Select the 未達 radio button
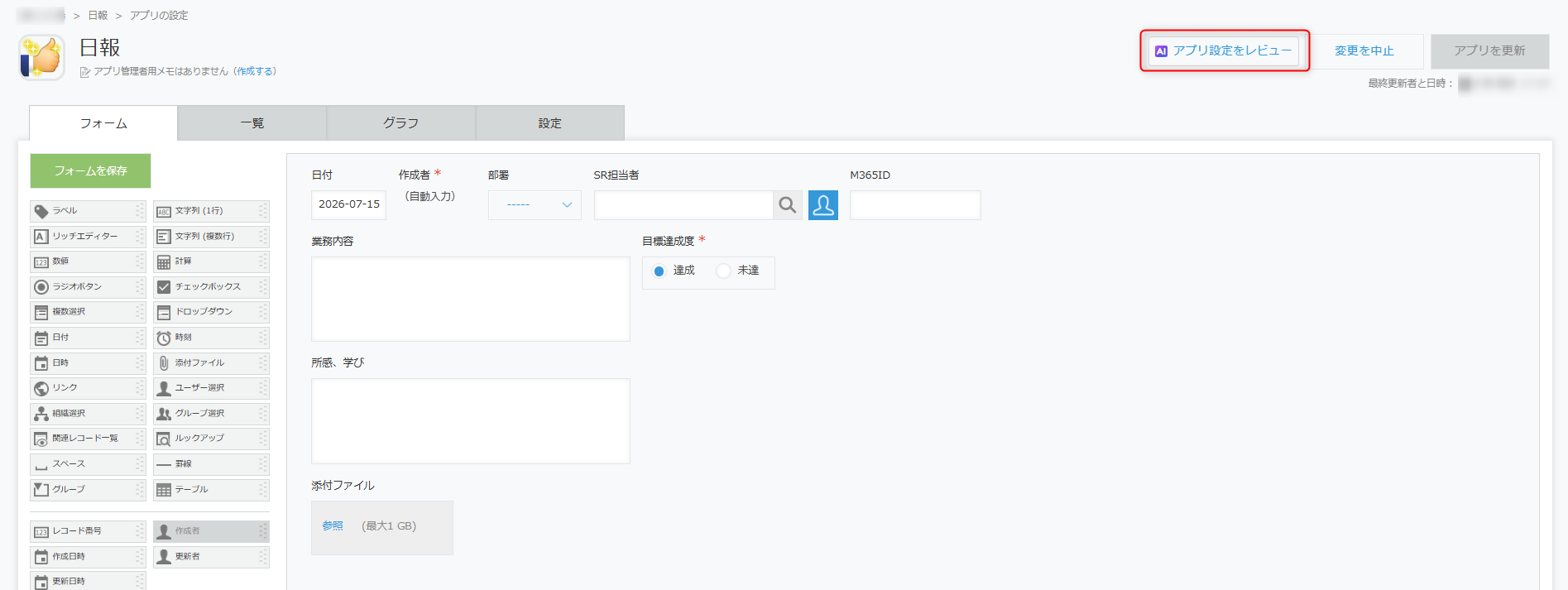This screenshot has width=1568, height=590. (x=724, y=271)
